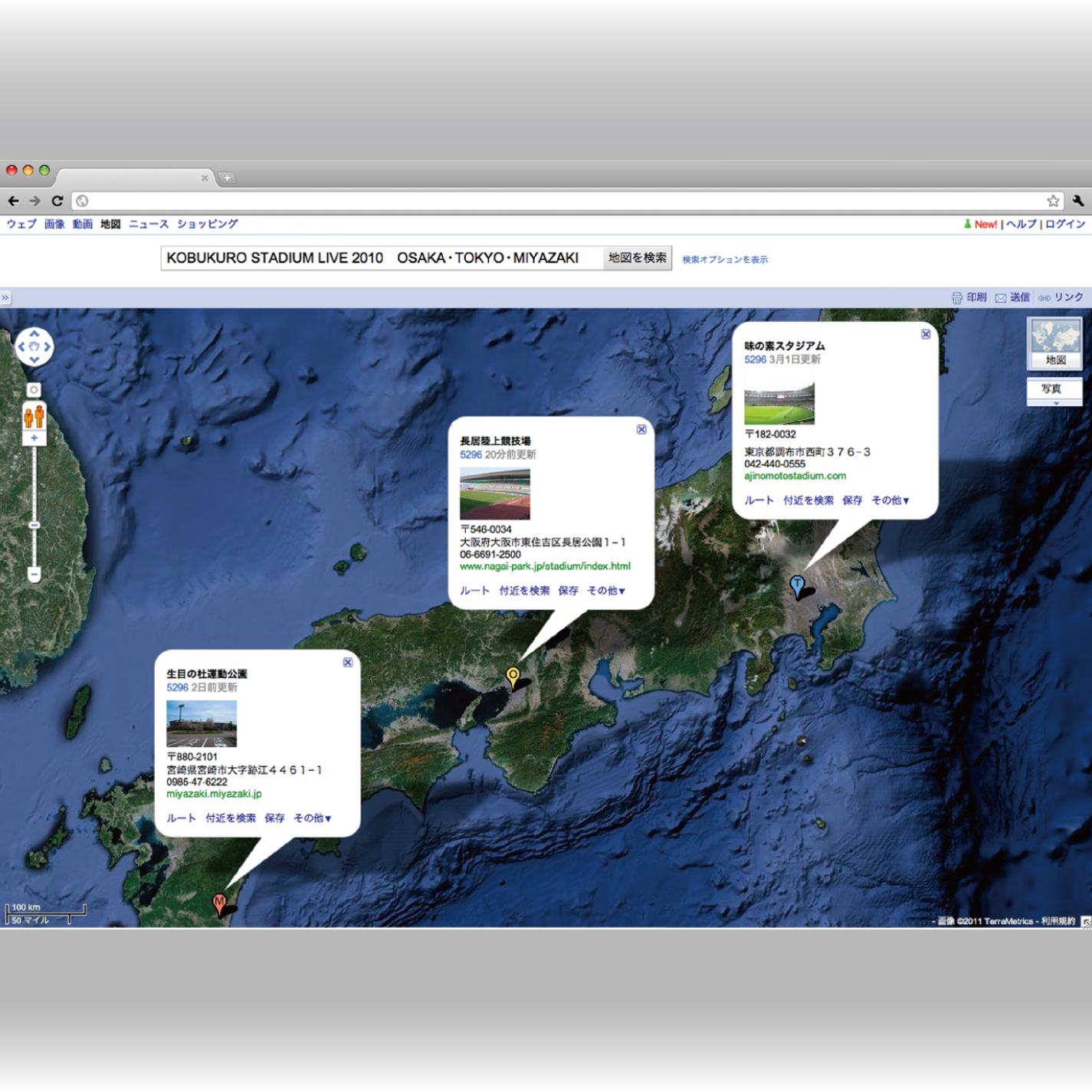
Task: Click the zoom in plus button
Action: point(34,438)
